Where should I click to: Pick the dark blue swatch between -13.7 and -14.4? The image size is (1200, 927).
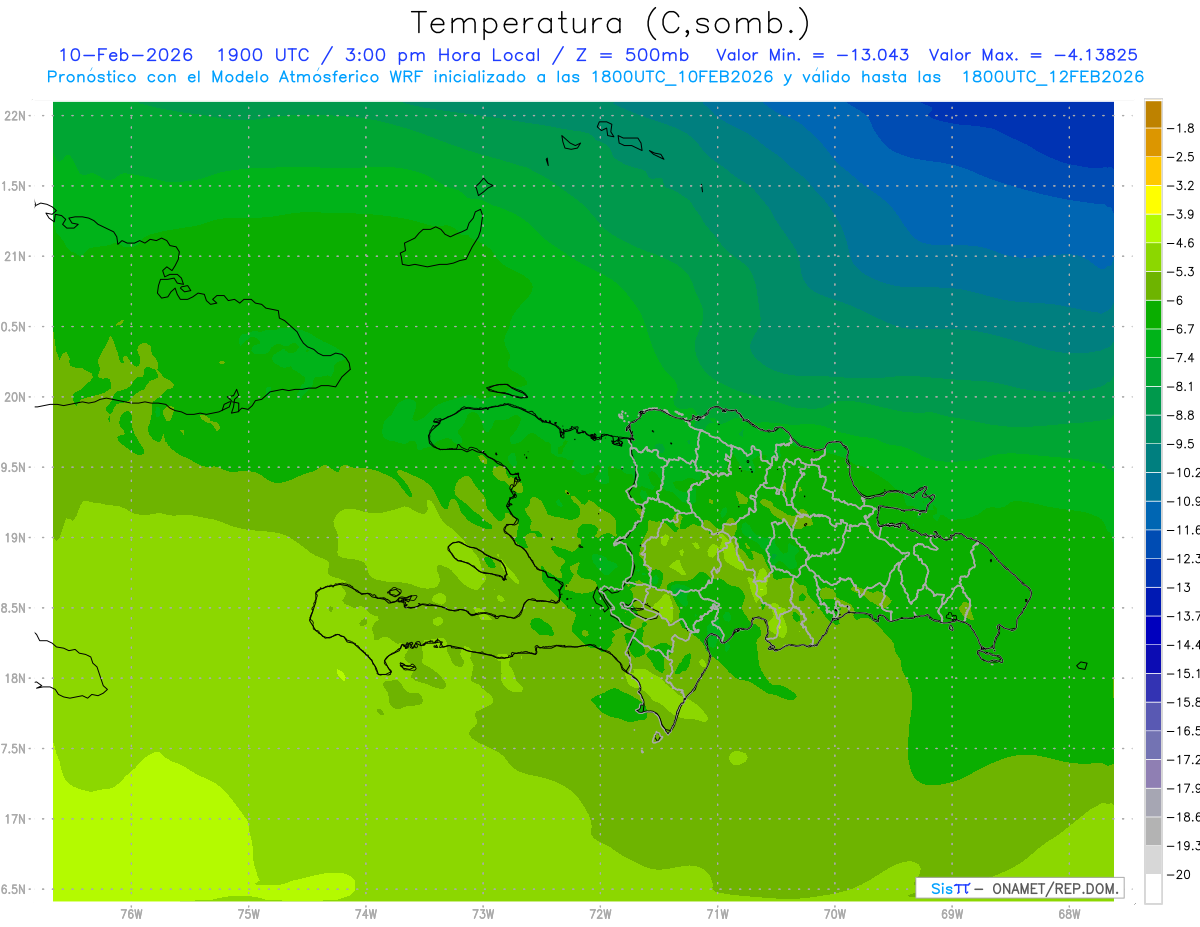1153,630
